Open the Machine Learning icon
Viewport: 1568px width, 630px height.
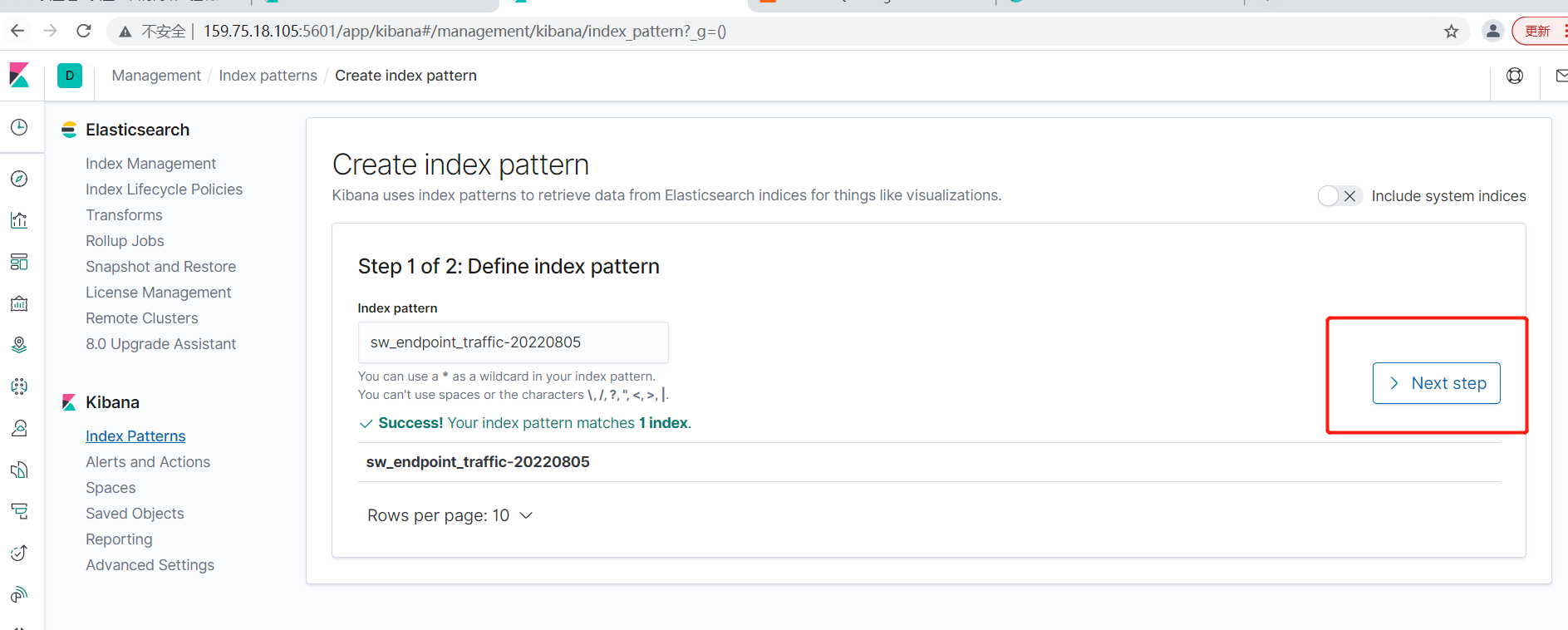(19, 386)
